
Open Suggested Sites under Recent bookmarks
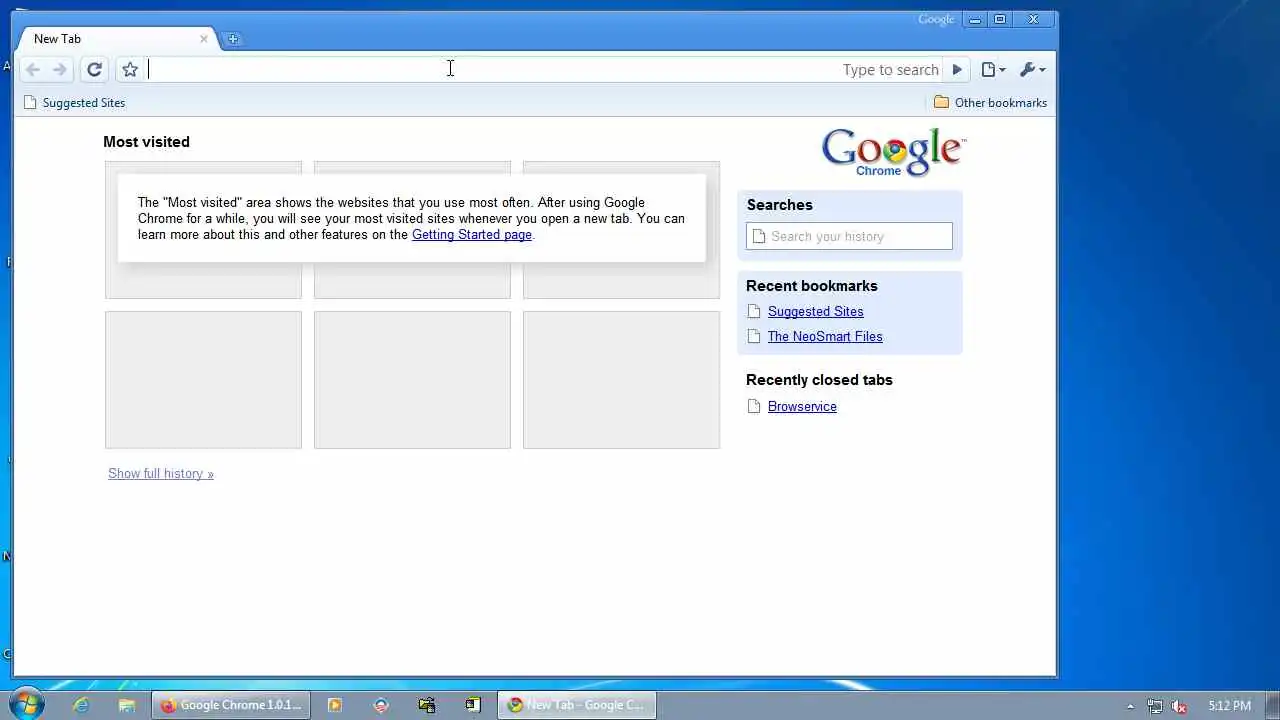[815, 312]
